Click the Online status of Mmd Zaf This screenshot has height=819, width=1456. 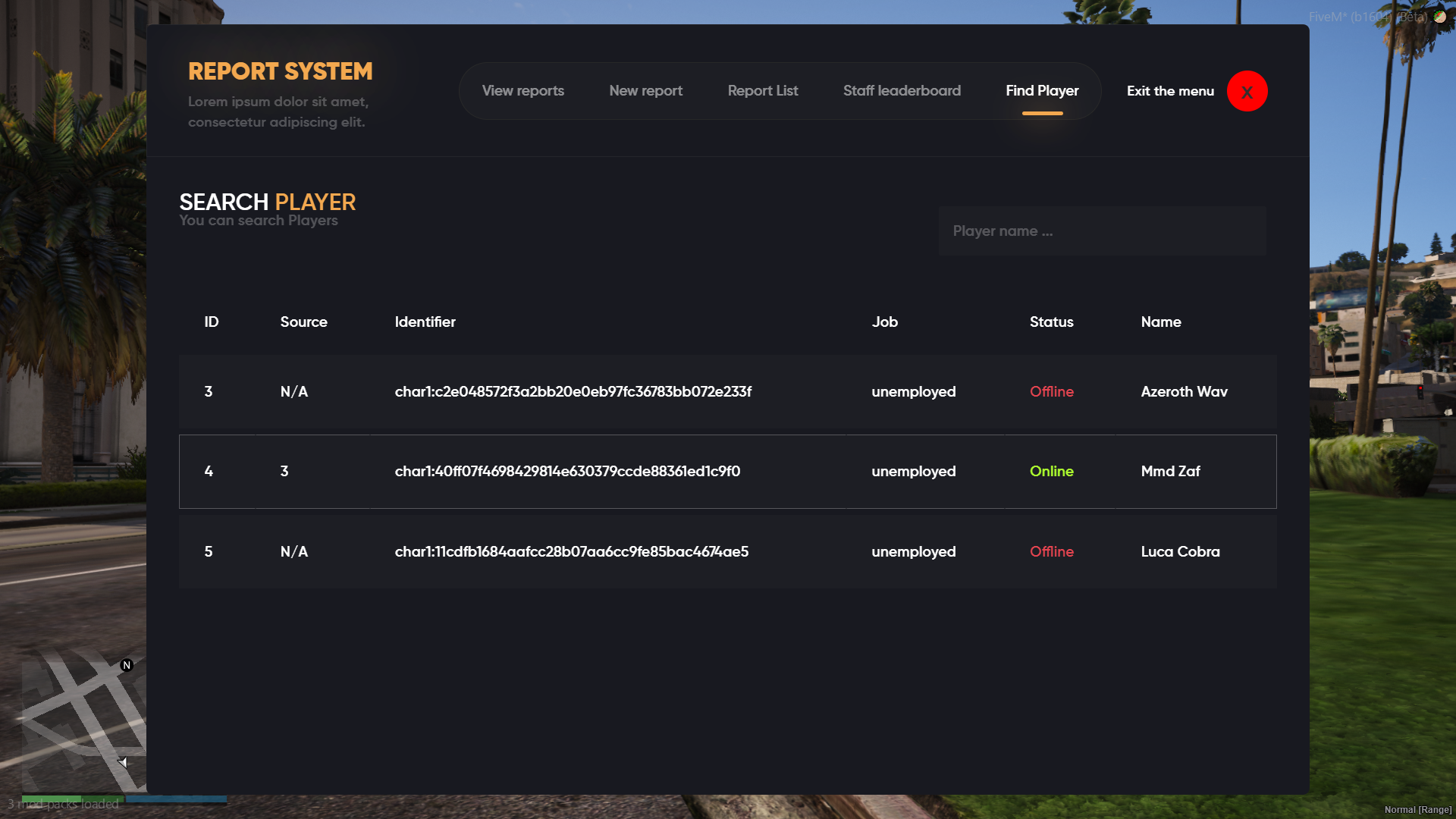click(1051, 471)
